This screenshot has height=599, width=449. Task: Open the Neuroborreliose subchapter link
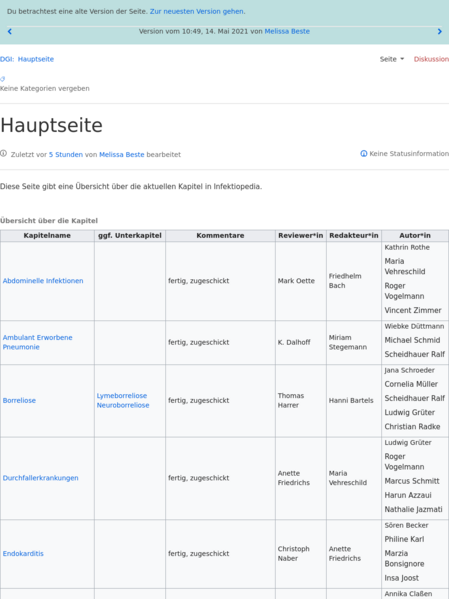pyautogui.click(x=123, y=405)
